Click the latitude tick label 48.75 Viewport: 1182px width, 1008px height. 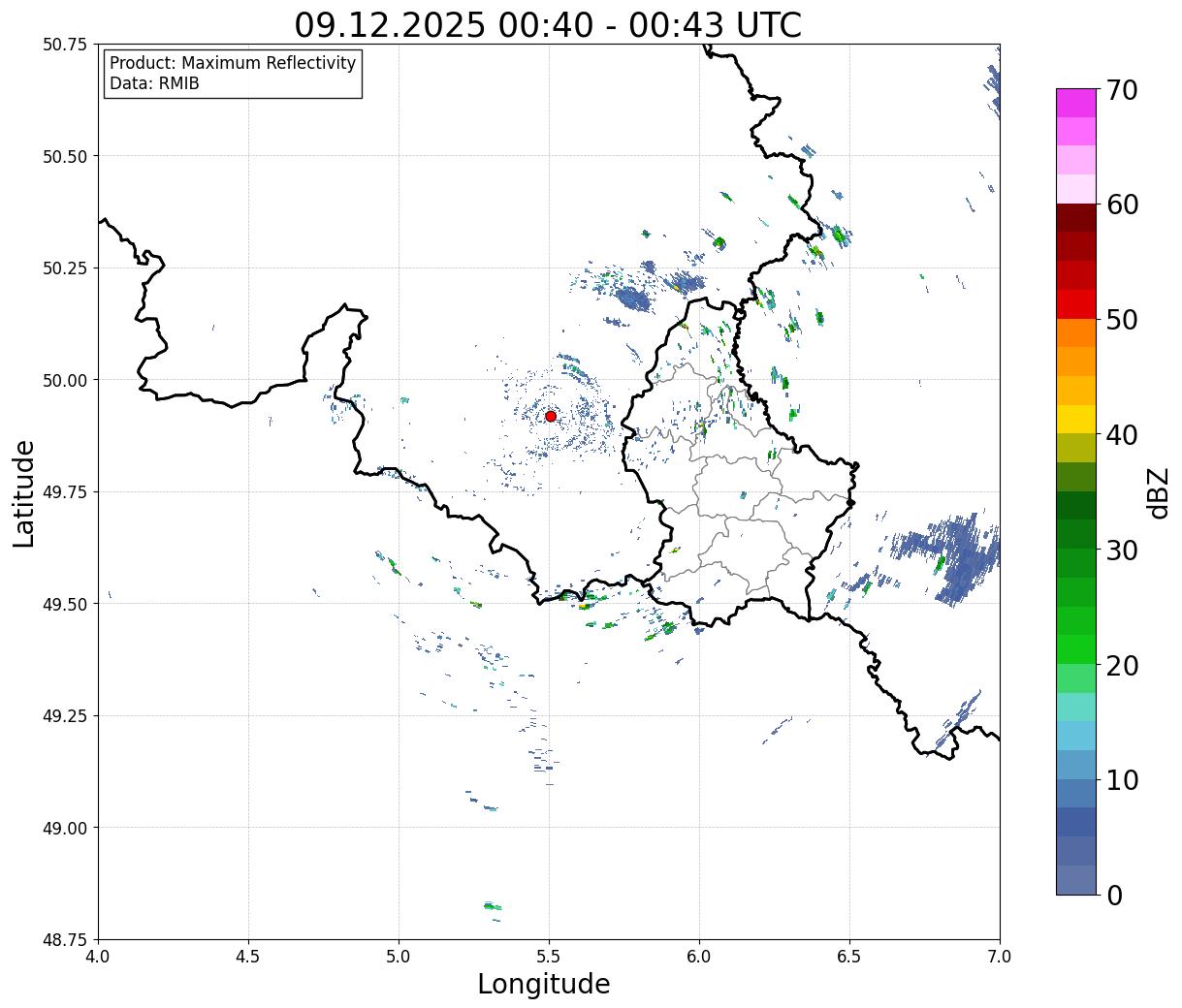(65, 940)
